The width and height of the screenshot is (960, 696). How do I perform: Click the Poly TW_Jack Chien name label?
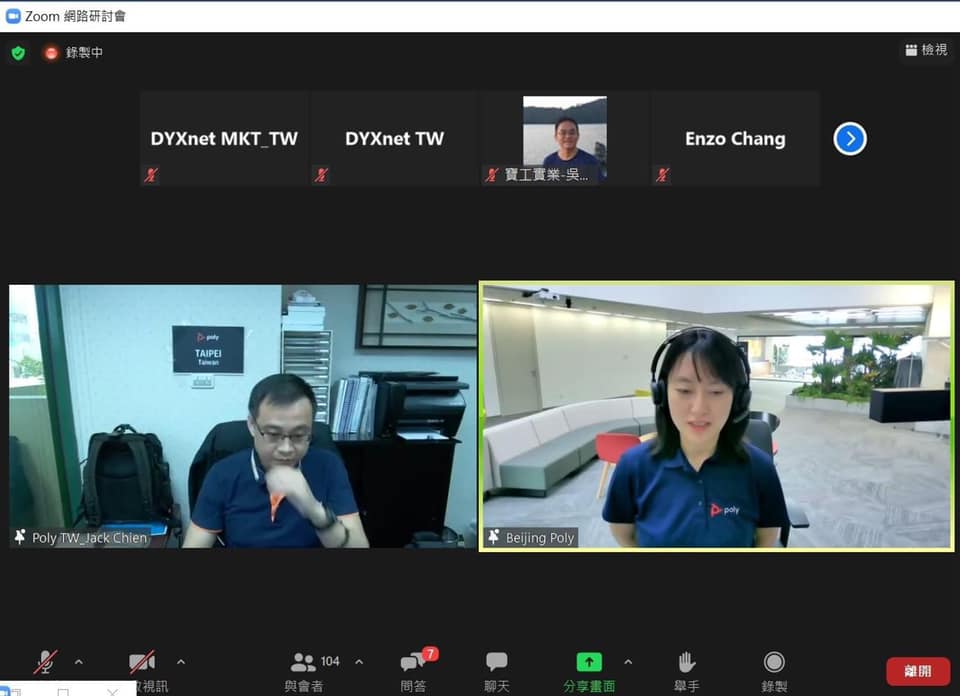coord(89,537)
